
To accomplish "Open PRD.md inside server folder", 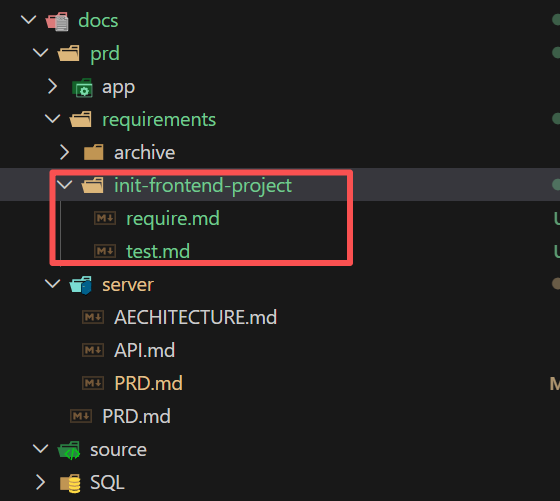I will coord(148,383).
